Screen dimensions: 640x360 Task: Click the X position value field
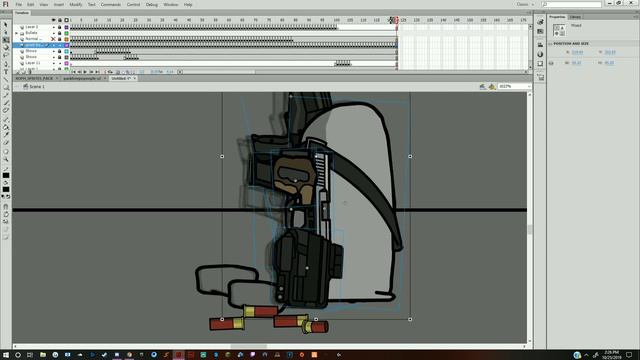coord(577,52)
